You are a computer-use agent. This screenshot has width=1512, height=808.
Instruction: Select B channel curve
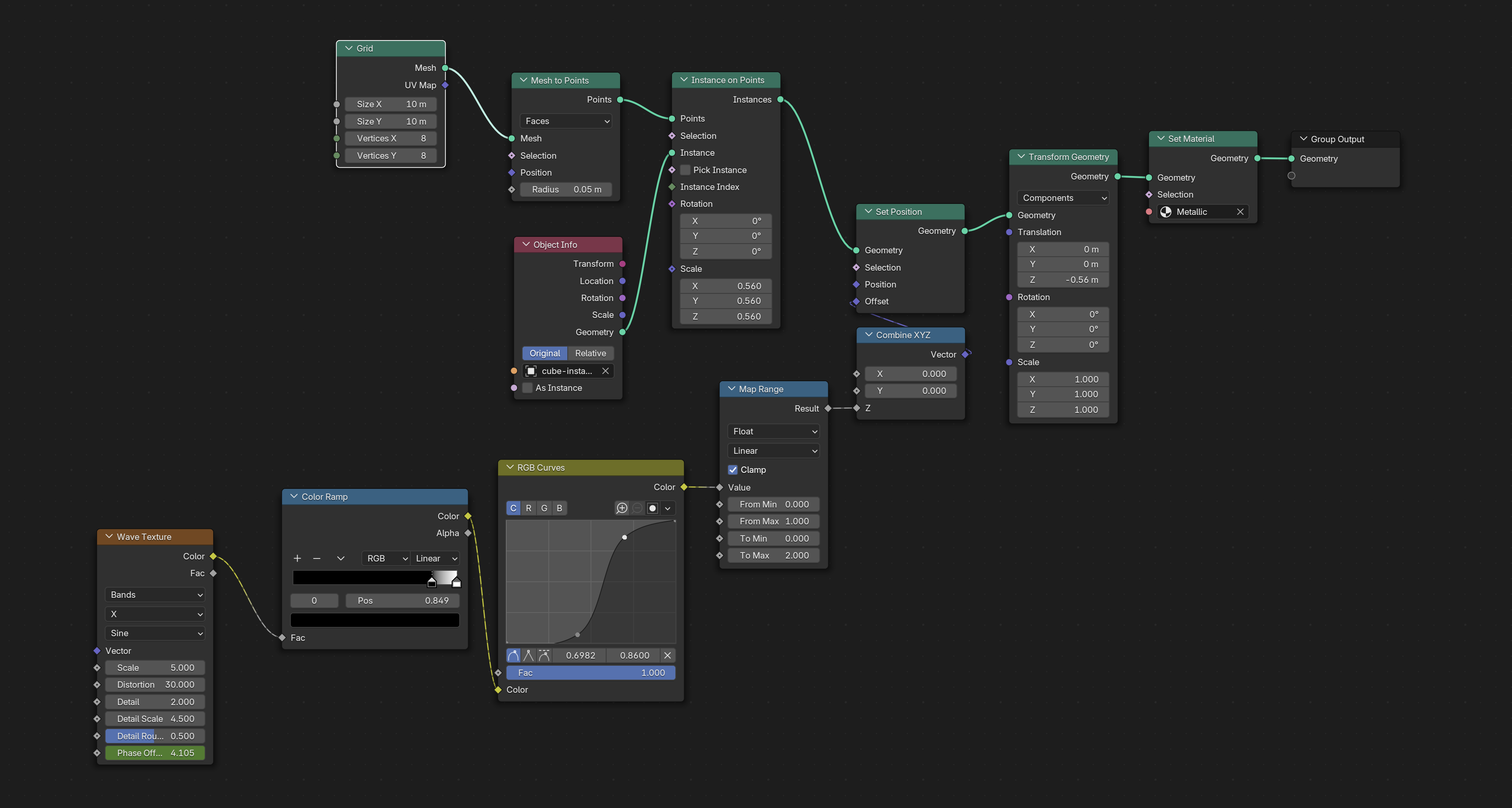click(559, 508)
